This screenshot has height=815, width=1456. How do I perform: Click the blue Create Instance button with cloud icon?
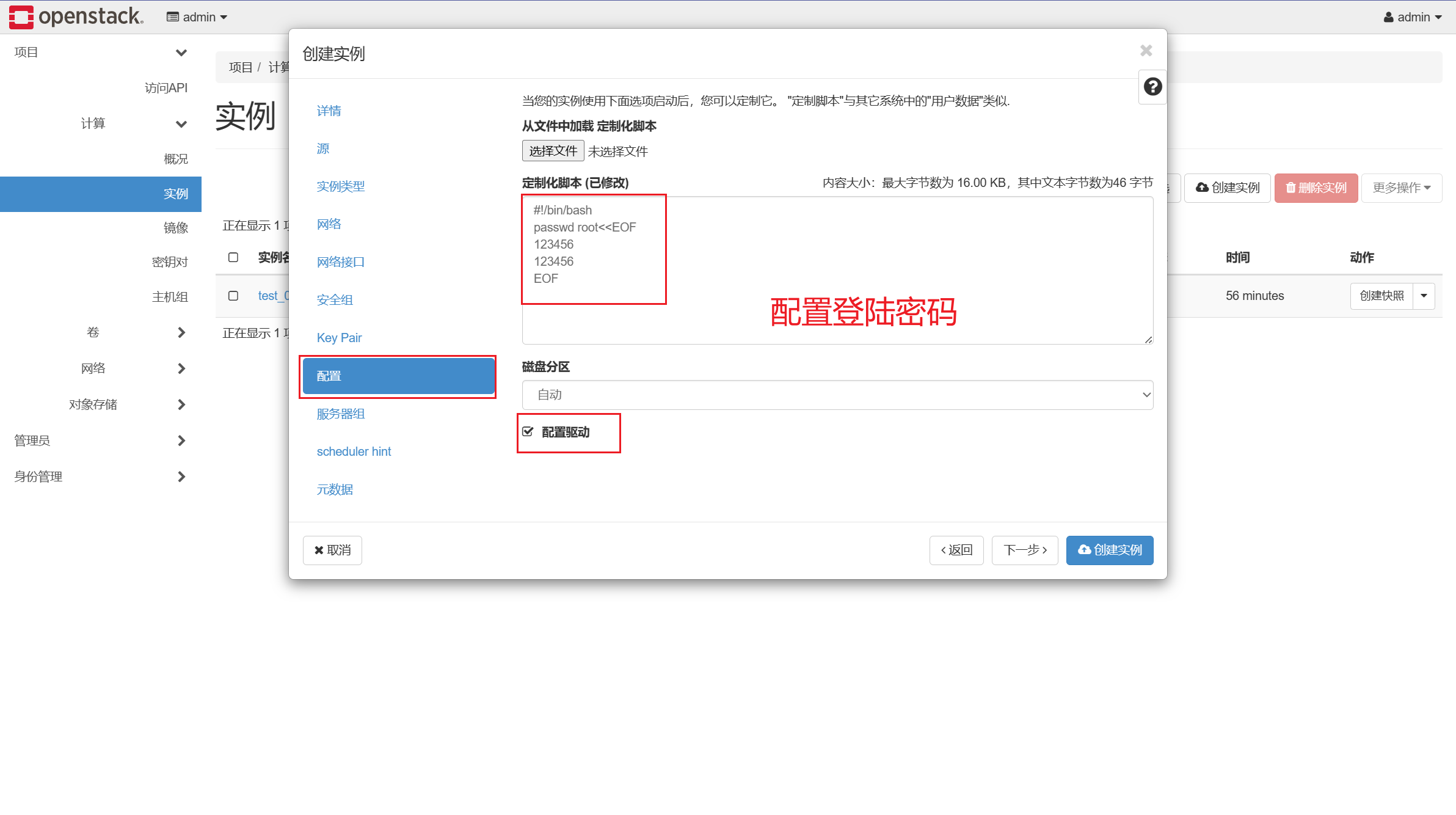[1109, 550]
